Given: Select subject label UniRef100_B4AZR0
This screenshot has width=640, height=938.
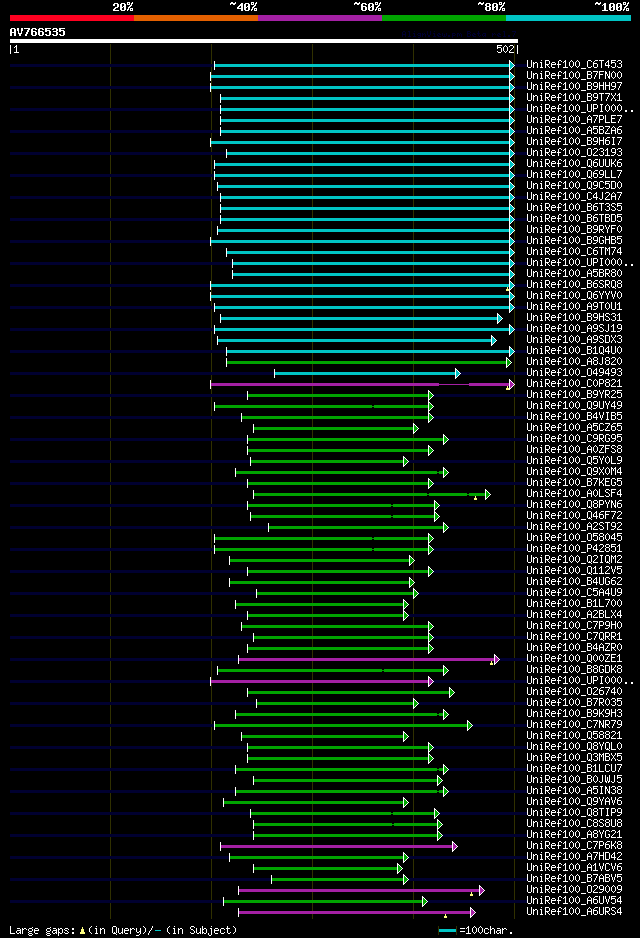Looking at the screenshot, I should 574,648.
